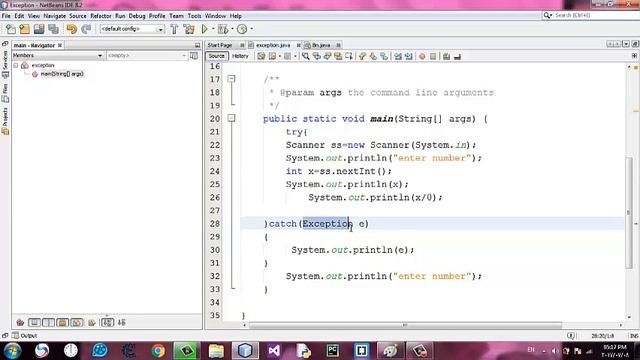The width and height of the screenshot is (640, 360).
Task: Toggle Show Inherited Members filter in Navigator
Action: 20,322
